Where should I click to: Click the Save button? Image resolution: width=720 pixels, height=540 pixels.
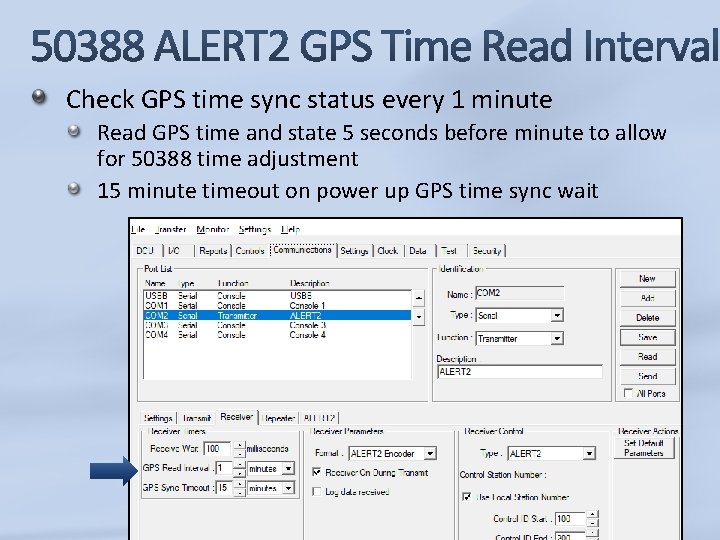pyautogui.click(x=647, y=337)
